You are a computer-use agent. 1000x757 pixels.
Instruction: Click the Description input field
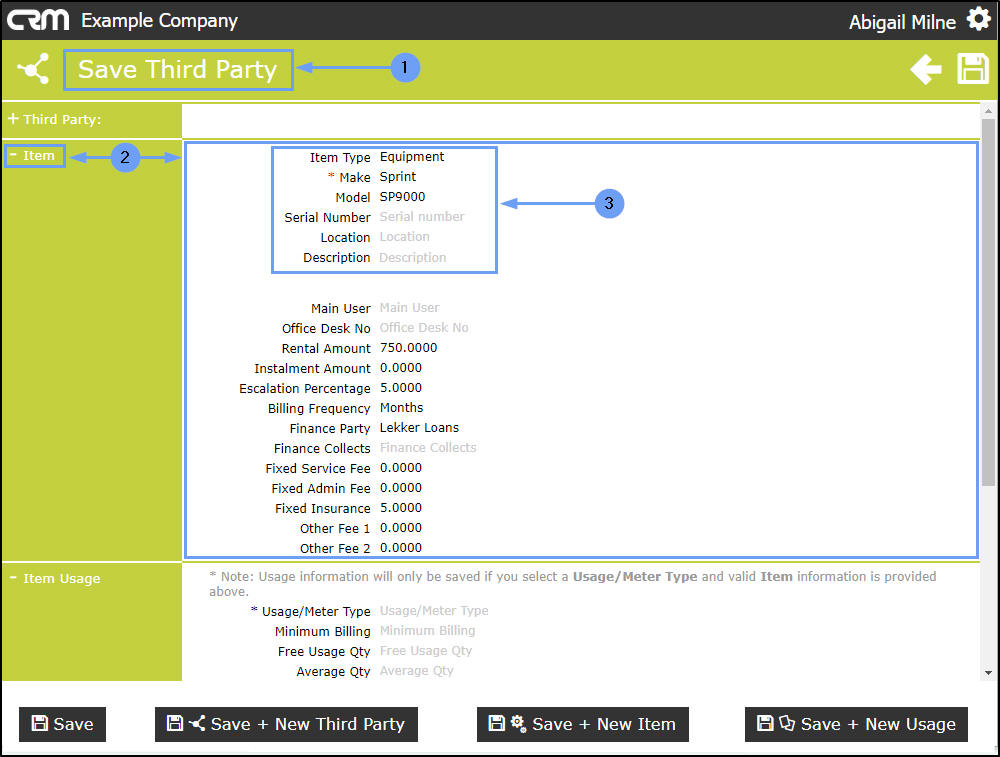tap(413, 257)
